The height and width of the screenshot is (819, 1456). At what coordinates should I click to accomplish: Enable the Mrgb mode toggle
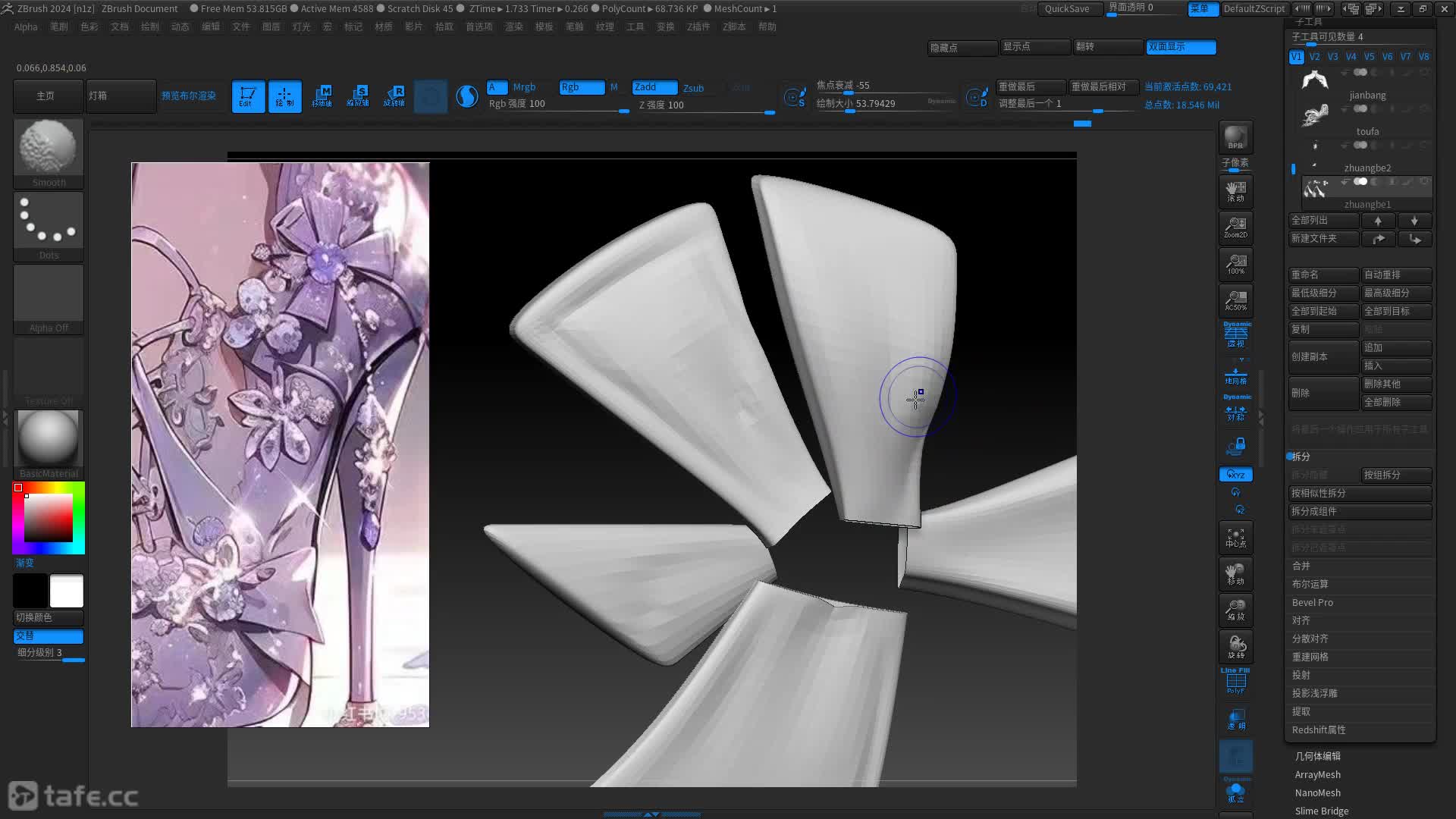pyautogui.click(x=524, y=87)
